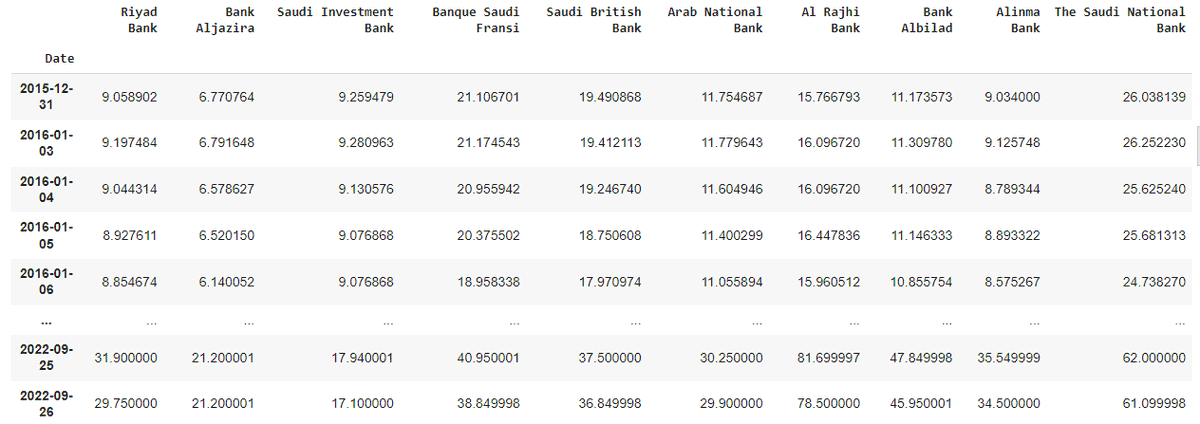Click the value 17.970974
This screenshot has width=1200, height=424.
point(610,281)
